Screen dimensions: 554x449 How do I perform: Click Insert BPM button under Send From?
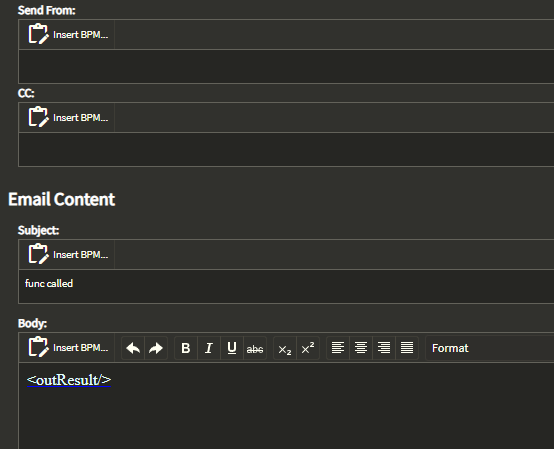(68, 34)
